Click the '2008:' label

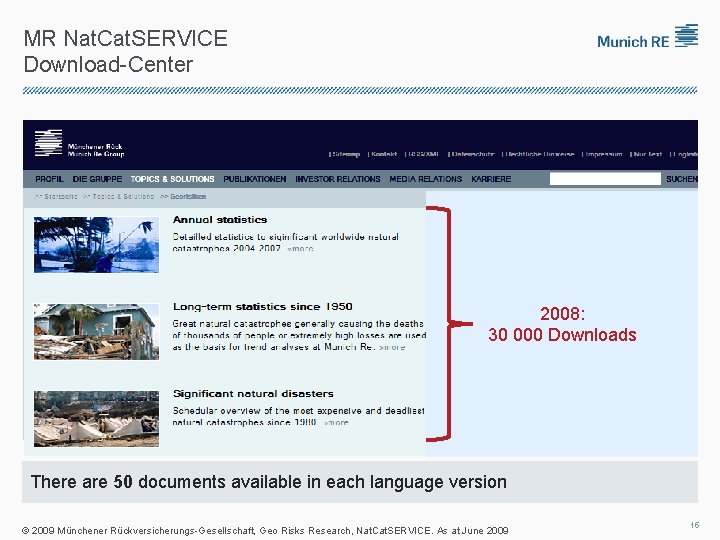click(562, 314)
